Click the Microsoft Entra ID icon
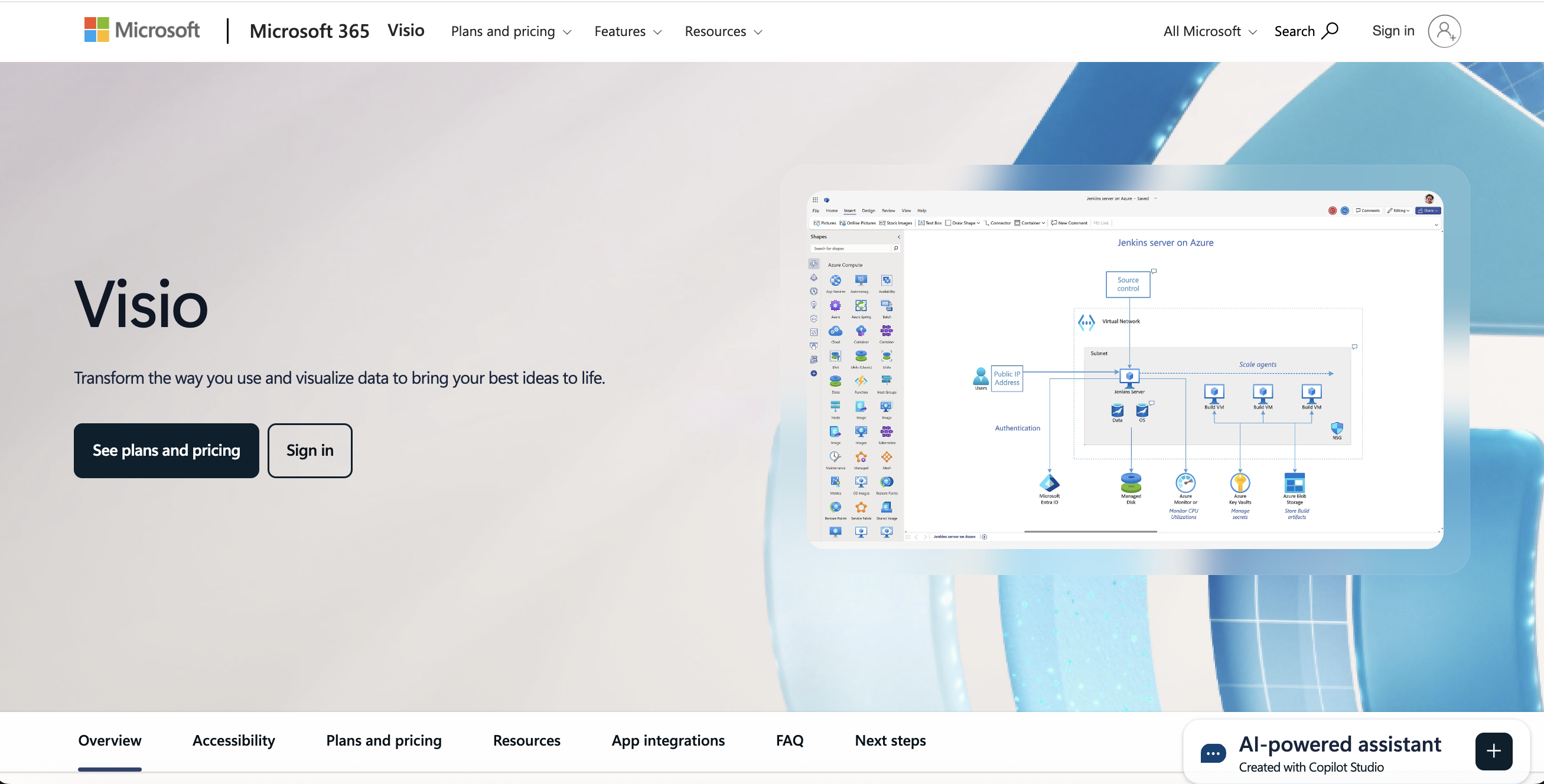The image size is (1544, 784). pos(1050,483)
